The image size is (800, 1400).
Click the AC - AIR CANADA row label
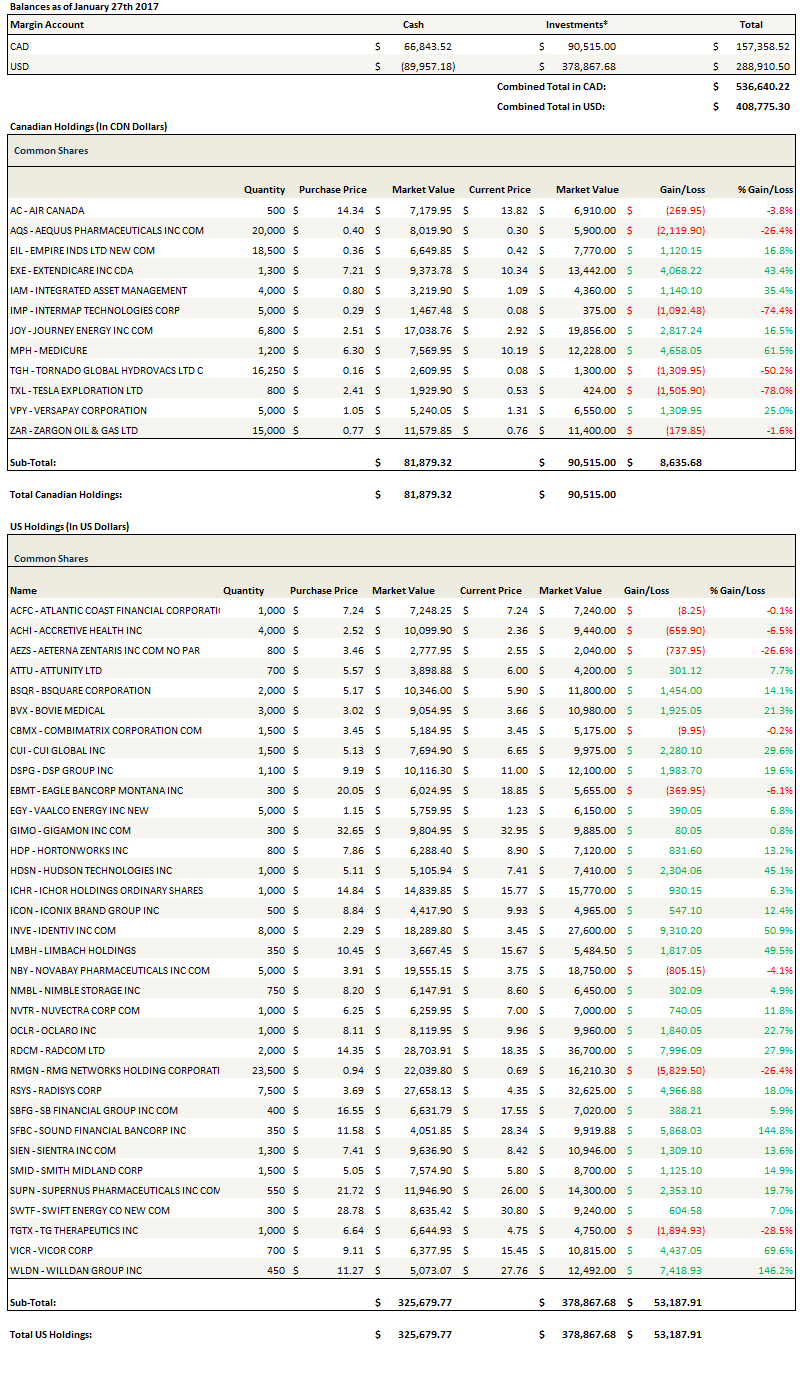click(47, 210)
